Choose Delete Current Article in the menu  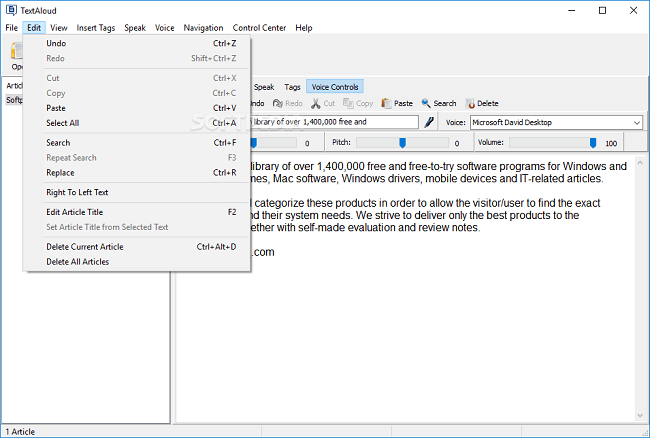[x=137, y=247]
